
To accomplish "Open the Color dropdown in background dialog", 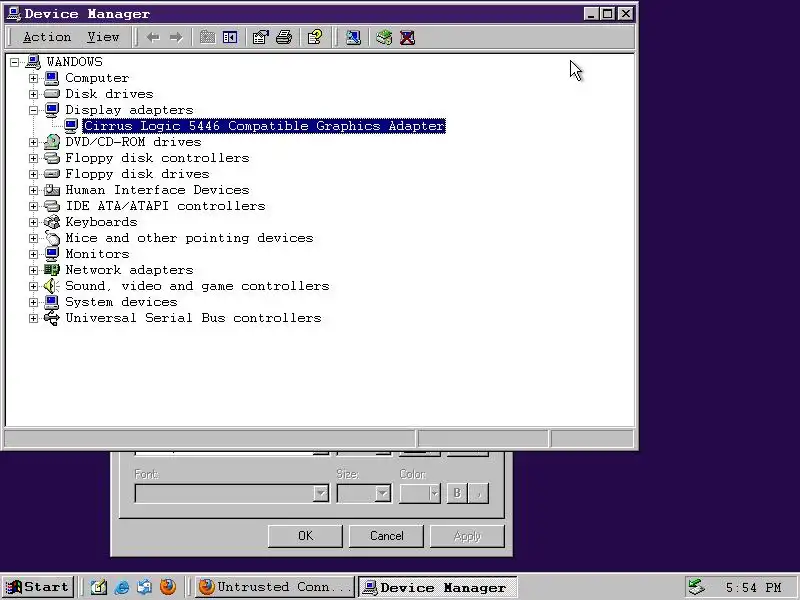I will (434, 493).
